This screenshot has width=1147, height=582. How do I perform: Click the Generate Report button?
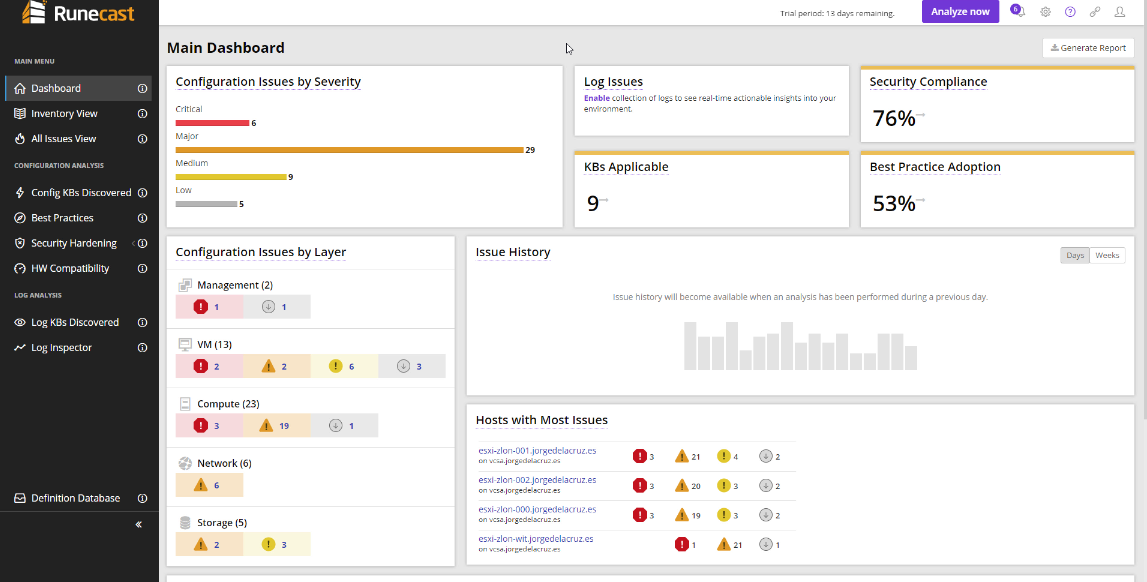(x=1088, y=48)
